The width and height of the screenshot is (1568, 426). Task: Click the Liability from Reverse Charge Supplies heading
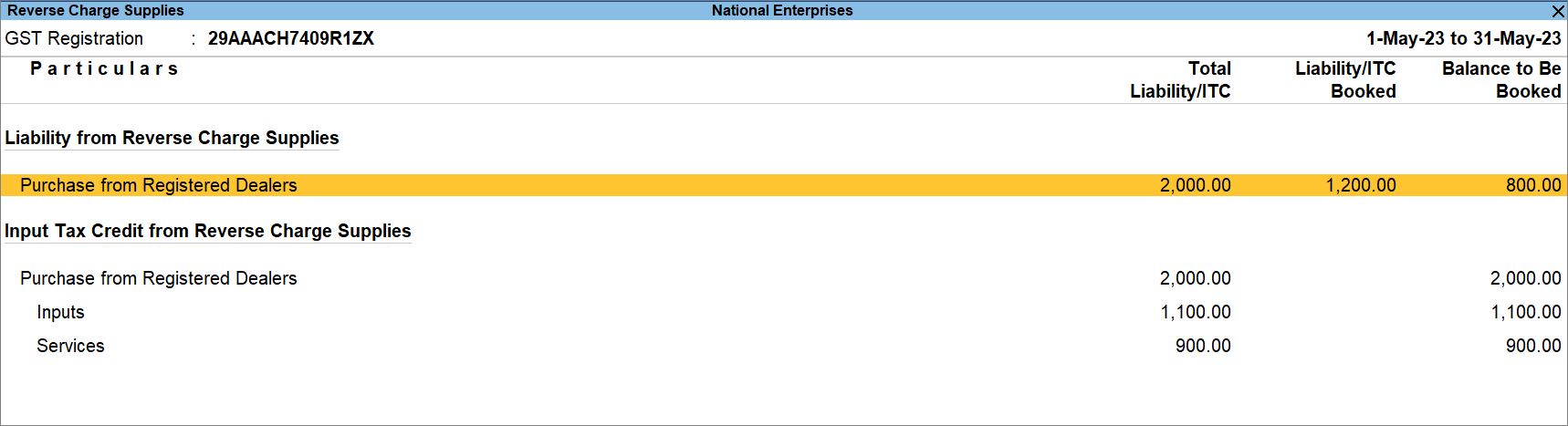pos(172,138)
